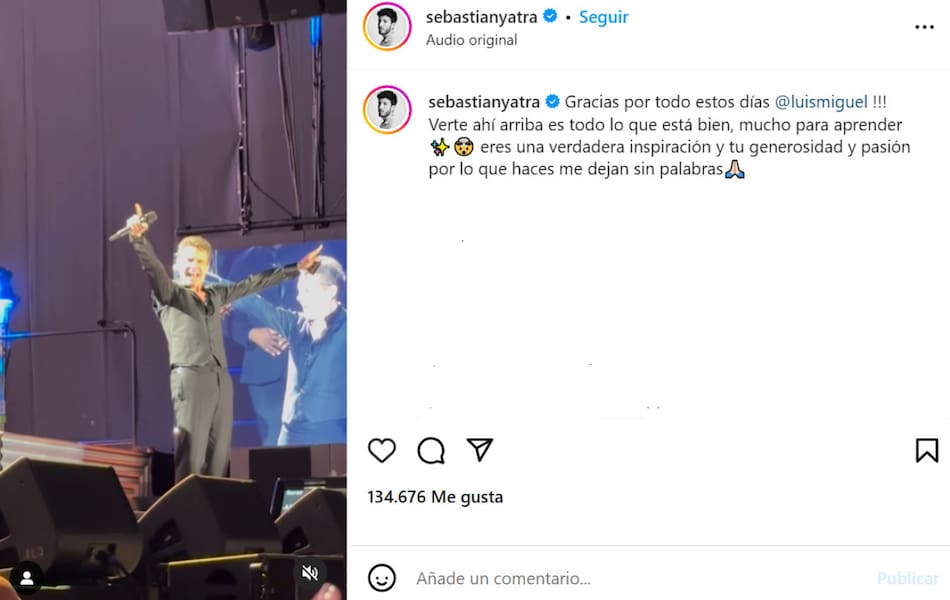
Task: Open Audio original link
Action: coord(471,40)
